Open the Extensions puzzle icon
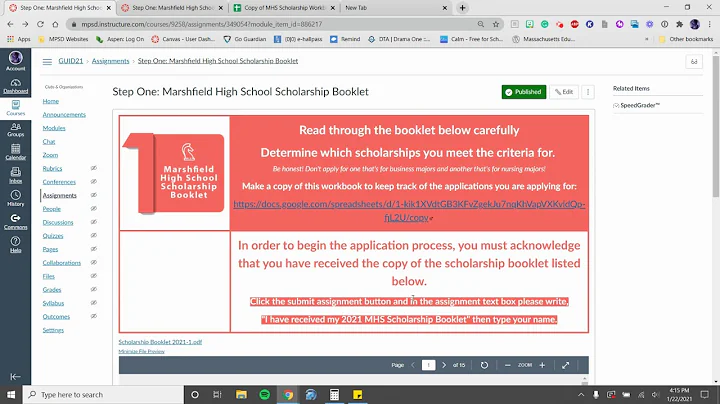The image size is (720, 404). 680,24
